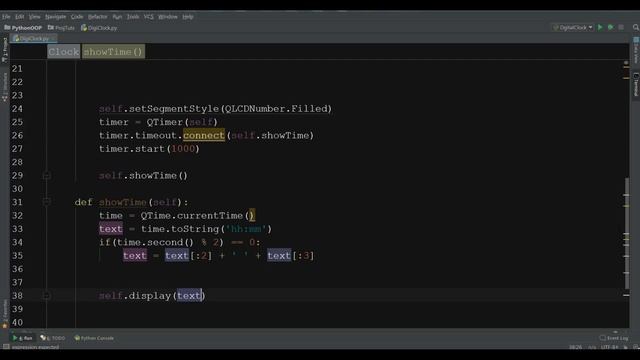Open the Navigate menu

click(x=56, y=17)
